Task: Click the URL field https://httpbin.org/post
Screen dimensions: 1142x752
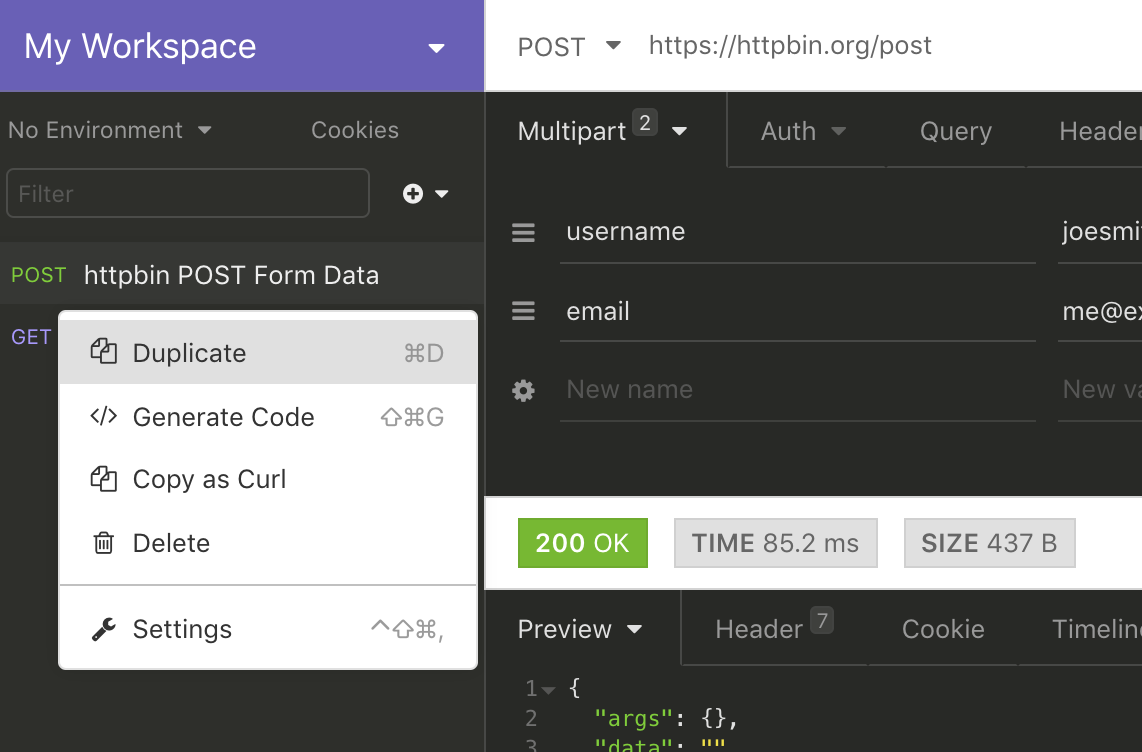Action: tap(790, 45)
